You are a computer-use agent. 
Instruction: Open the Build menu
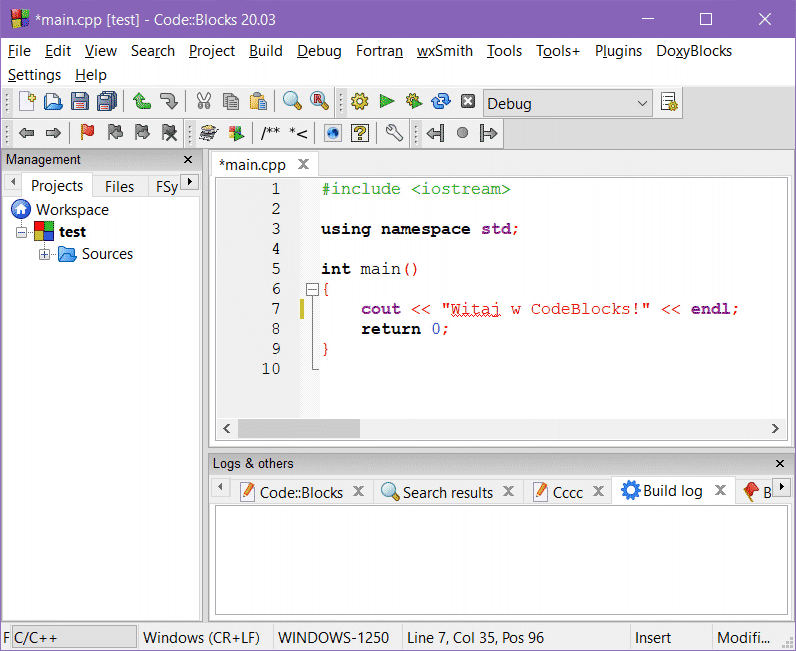pos(266,51)
